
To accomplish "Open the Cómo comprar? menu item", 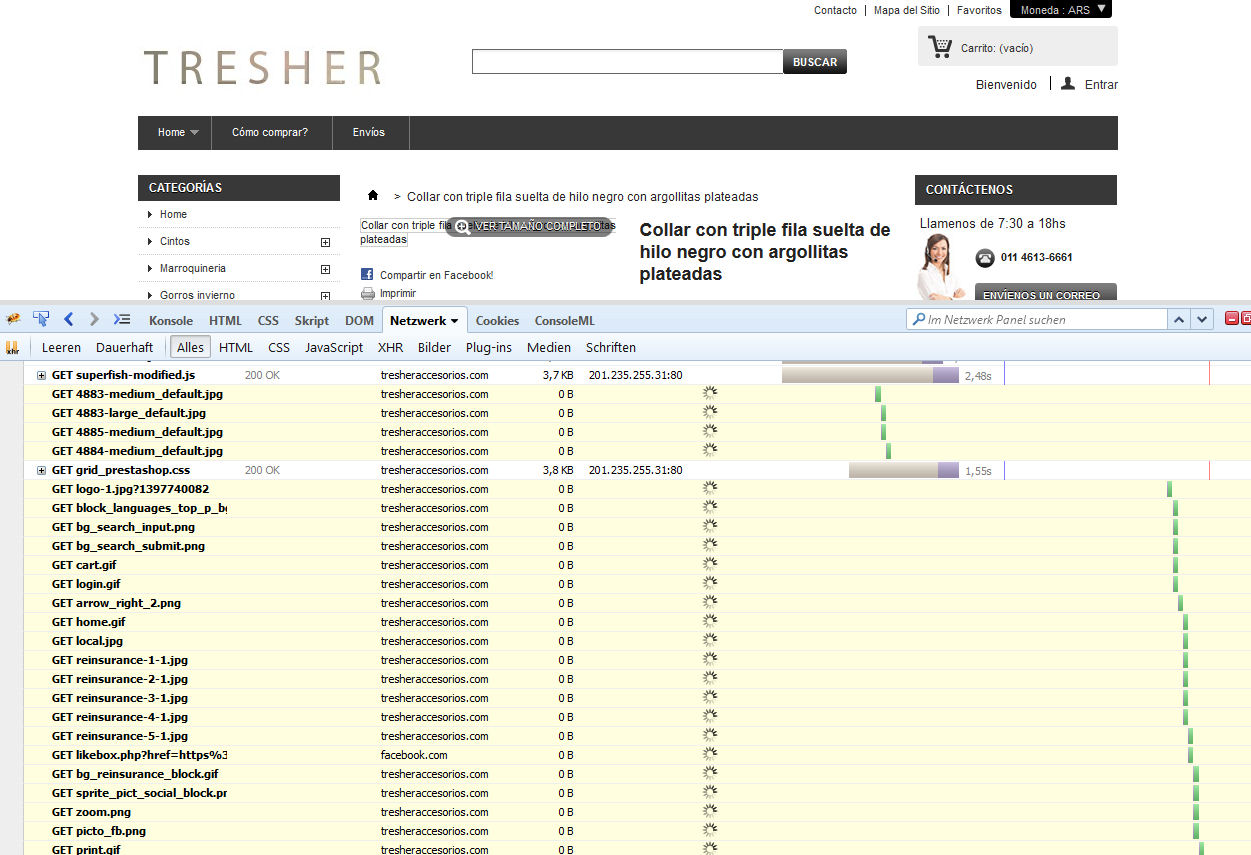I will coord(270,133).
